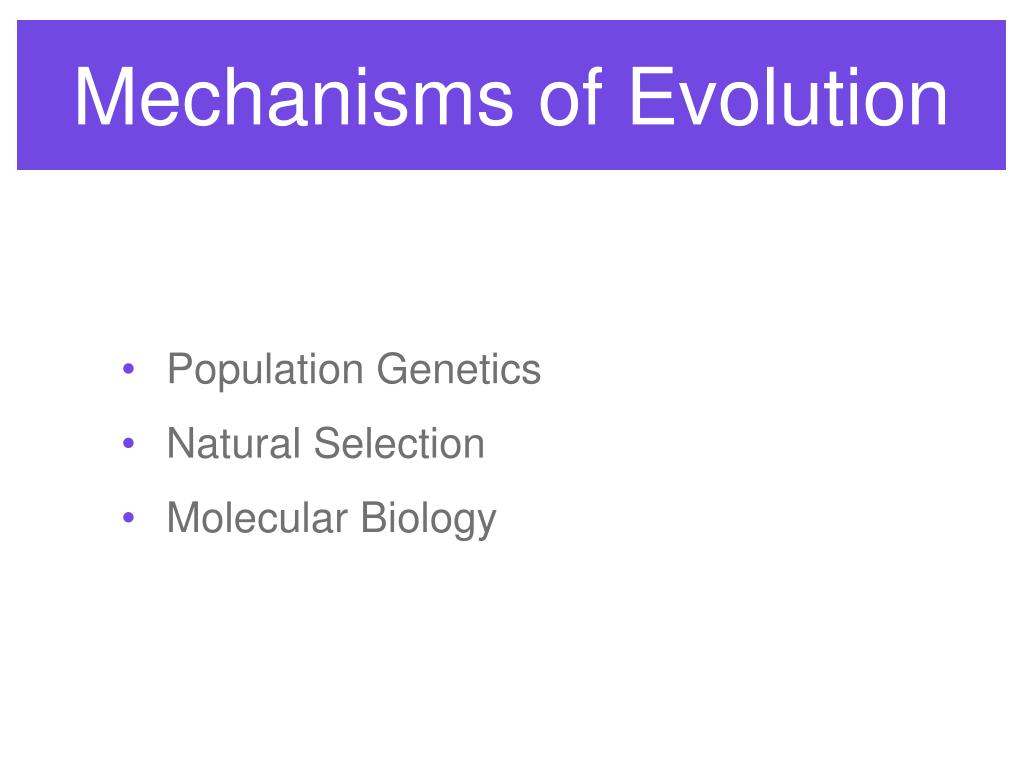Select the Molecular Biology bullet text
This screenshot has height=768, width=1024.
[332, 519]
